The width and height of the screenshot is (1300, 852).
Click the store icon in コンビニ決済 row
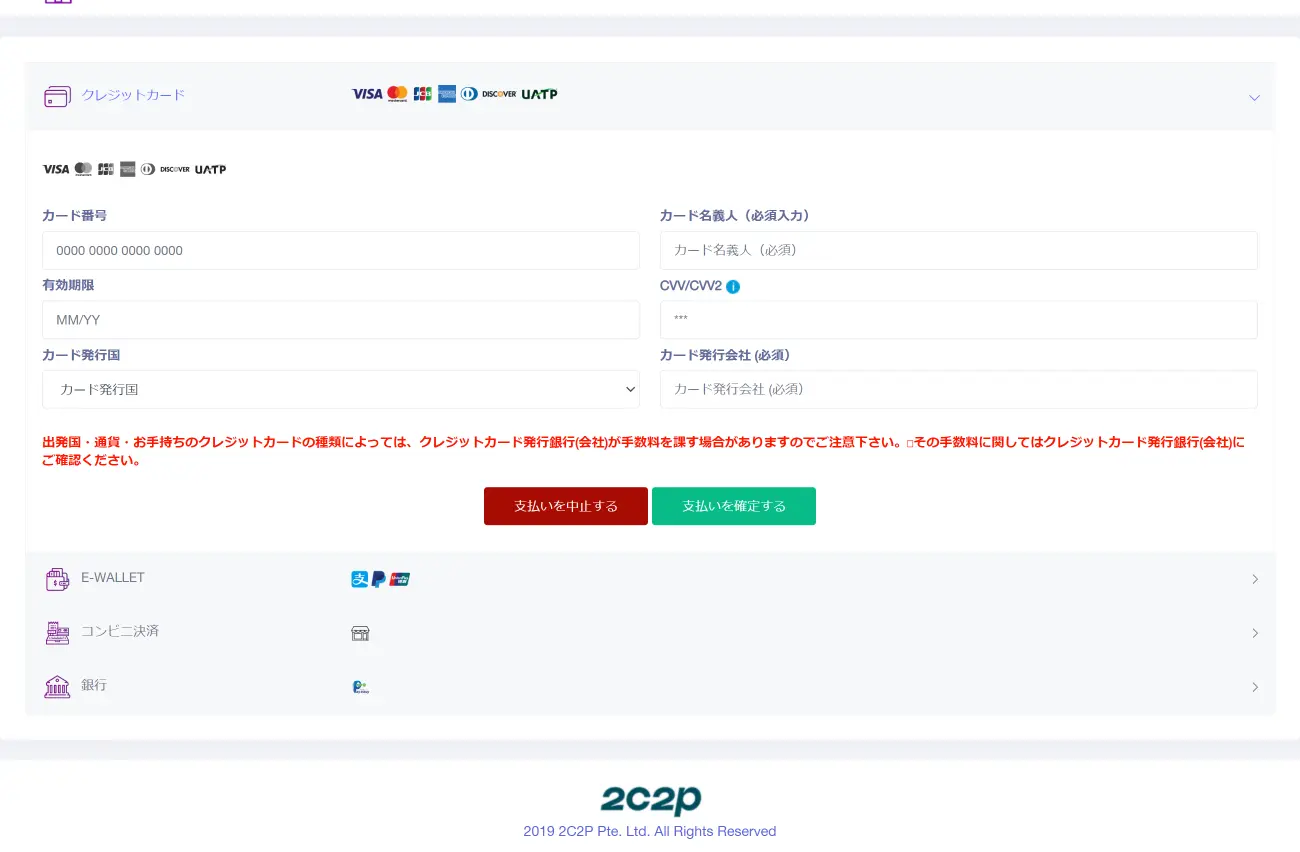(x=360, y=633)
